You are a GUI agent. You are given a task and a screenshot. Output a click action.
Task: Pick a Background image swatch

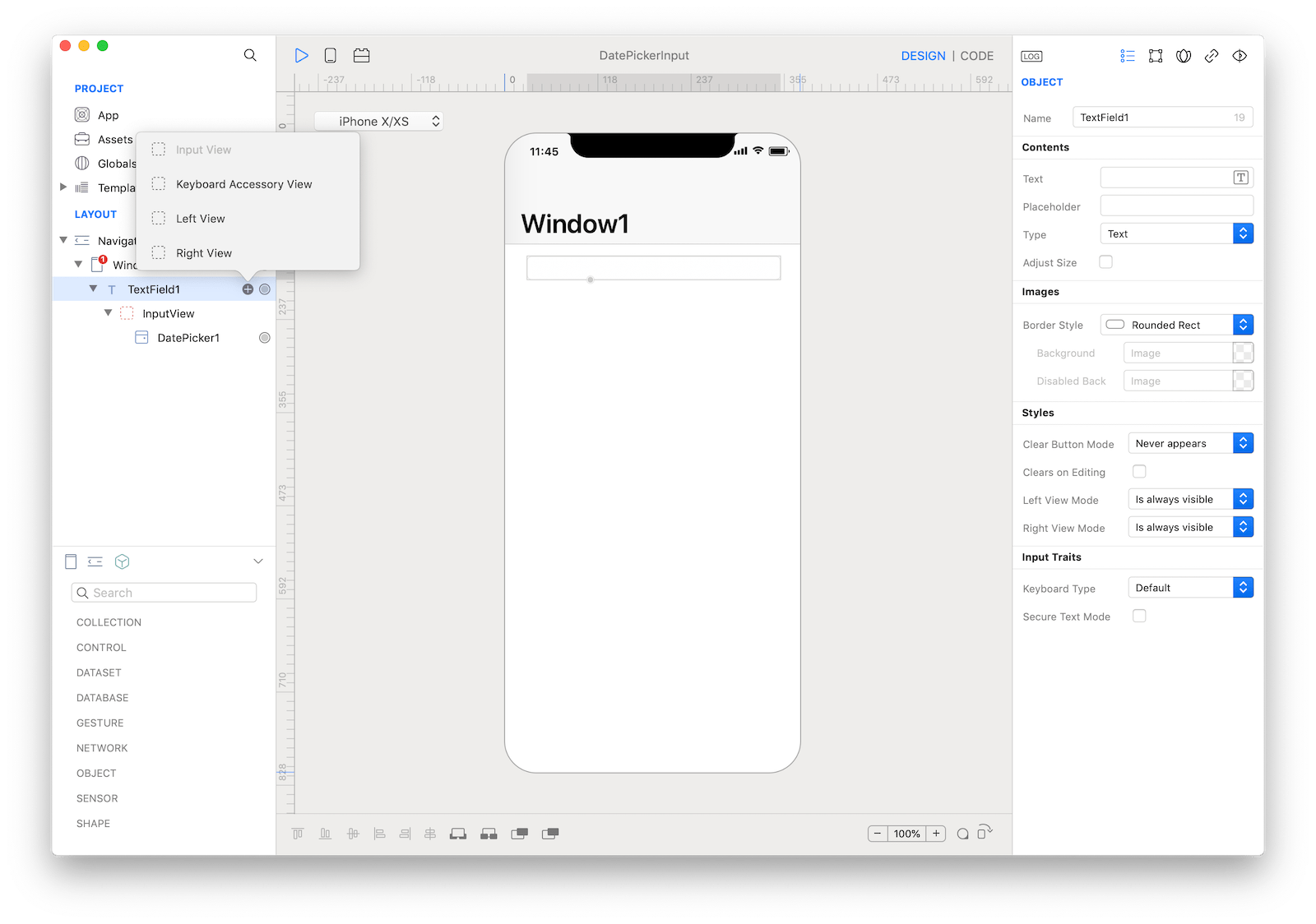pyautogui.click(x=1243, y=353)
